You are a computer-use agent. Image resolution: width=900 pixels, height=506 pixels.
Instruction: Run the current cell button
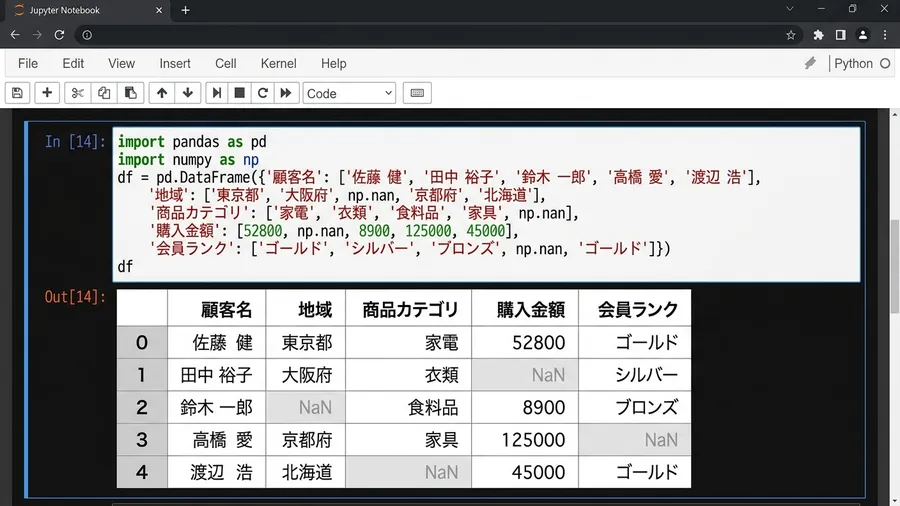pos(217,93)
